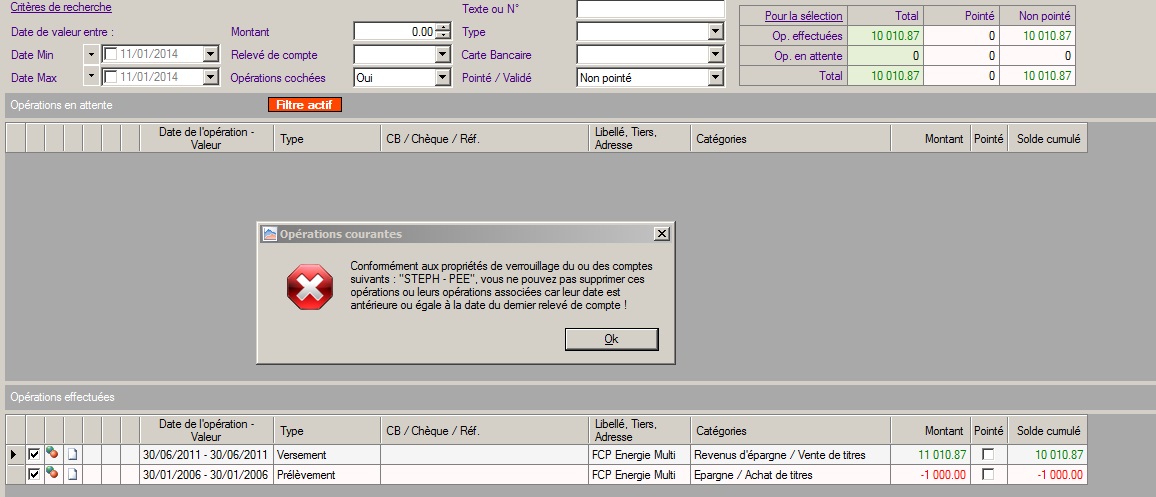Viewport: 1156px width, 497px height.
Task: Click the Non pointé summary column header
Action: 1037,15
